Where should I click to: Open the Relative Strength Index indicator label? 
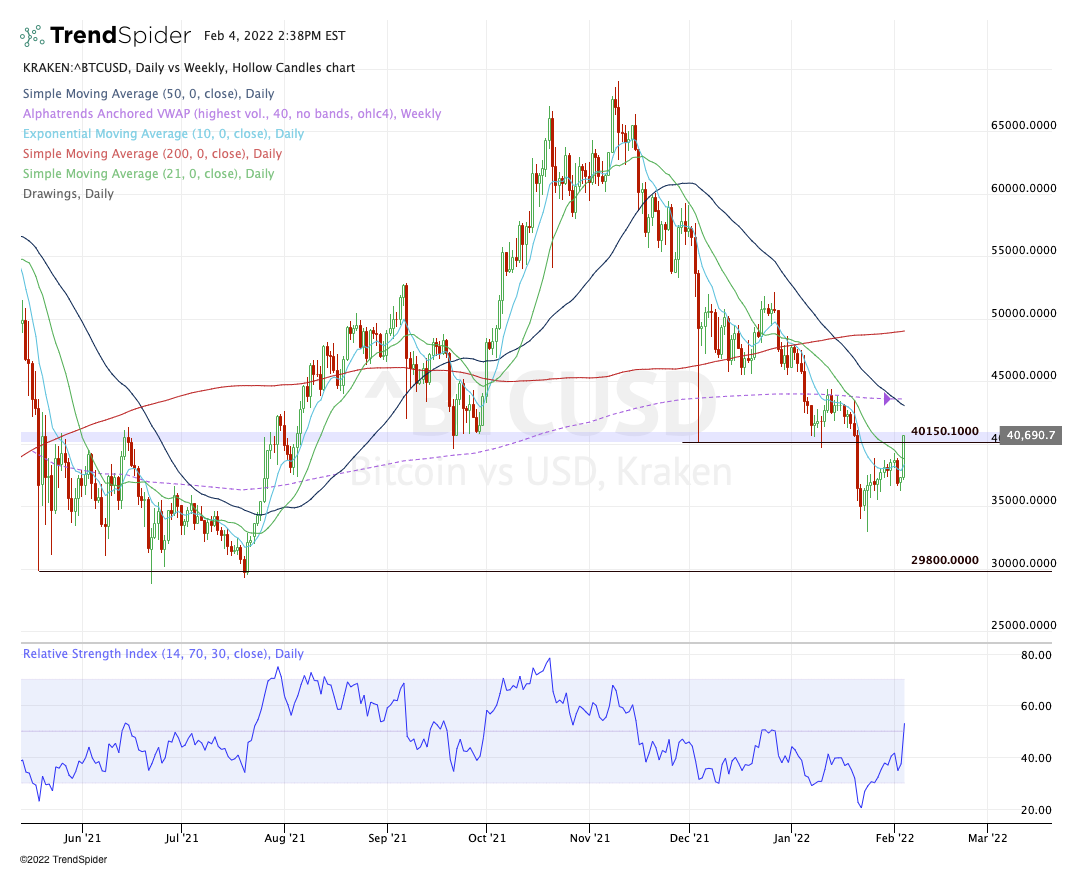click(162, 654)
